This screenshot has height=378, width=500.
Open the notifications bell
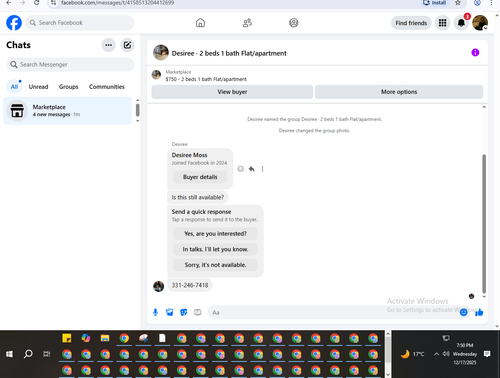pyautogui.click(x=461, y=23)
